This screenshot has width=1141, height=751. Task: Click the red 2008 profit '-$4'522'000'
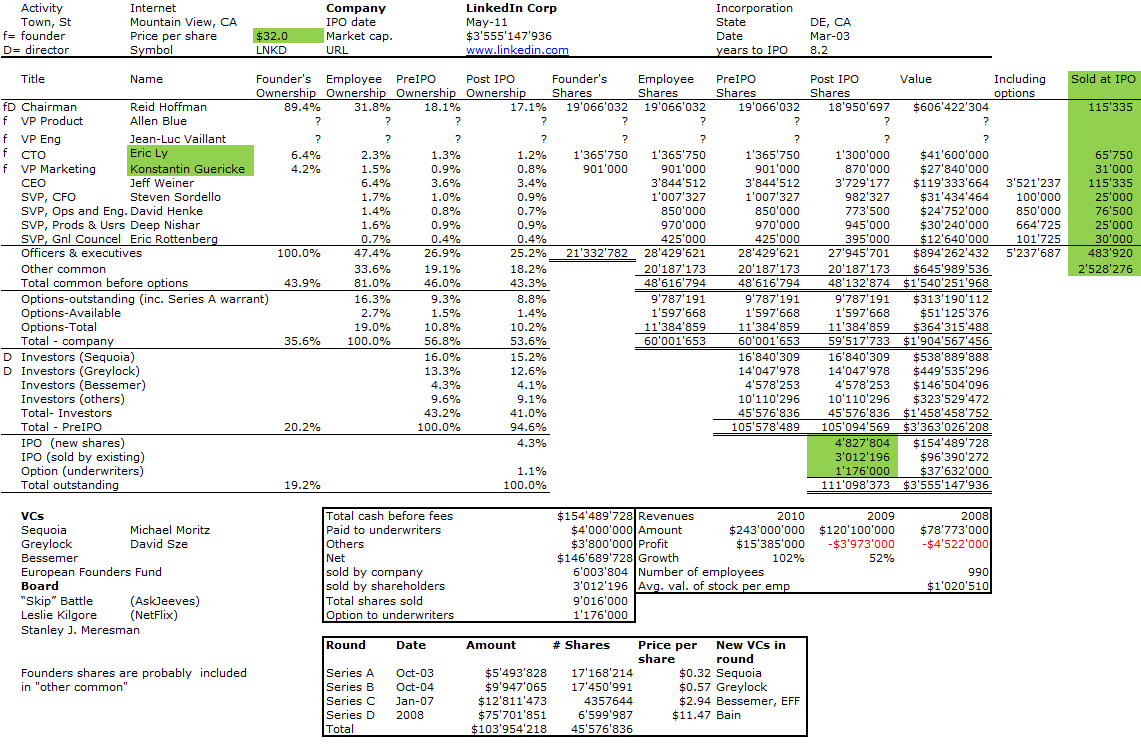(x=955, y=544)
